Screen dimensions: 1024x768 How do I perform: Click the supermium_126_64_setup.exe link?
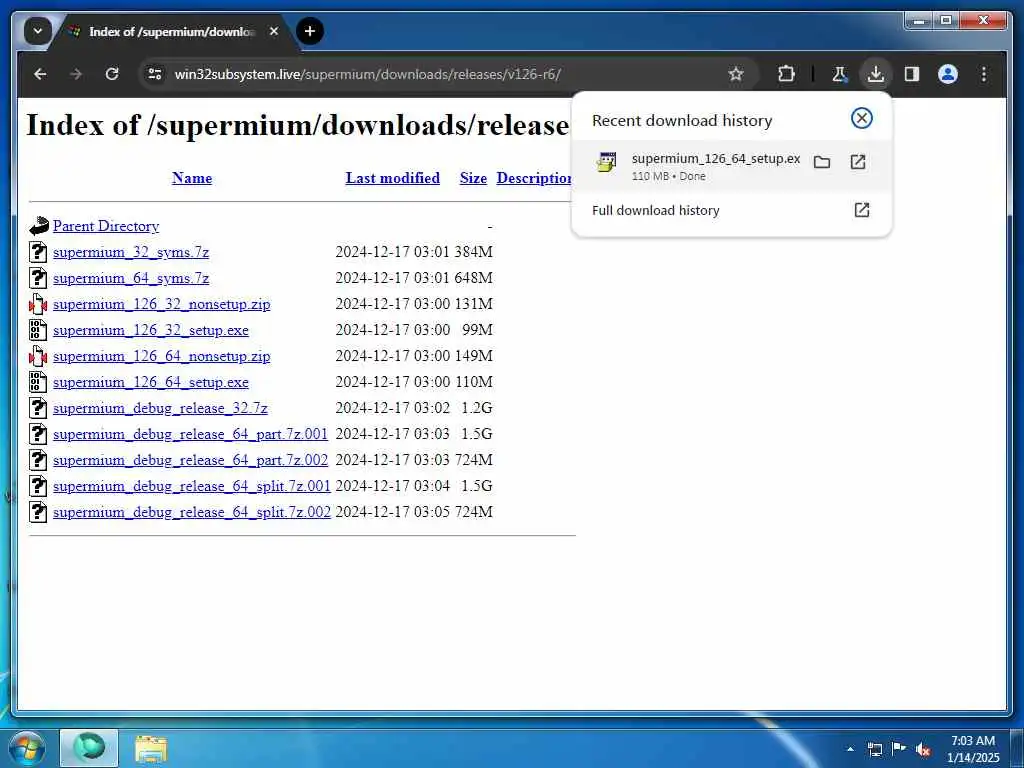[151, 383]
